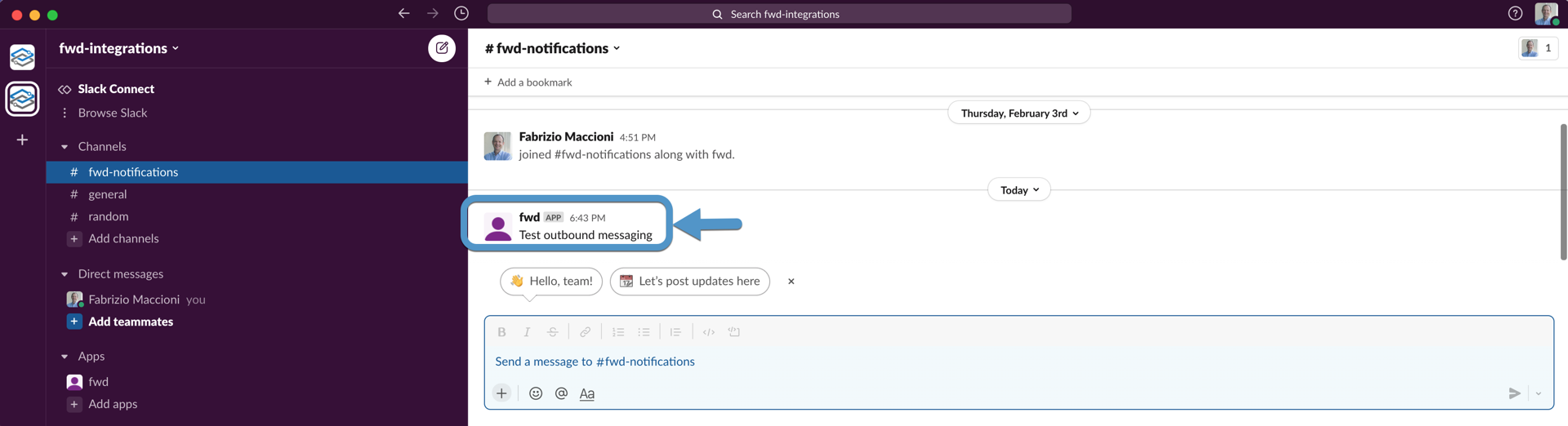Toggle italic formatting
1568x426 pixels.
pyautogui.click(x=527, y=332)
